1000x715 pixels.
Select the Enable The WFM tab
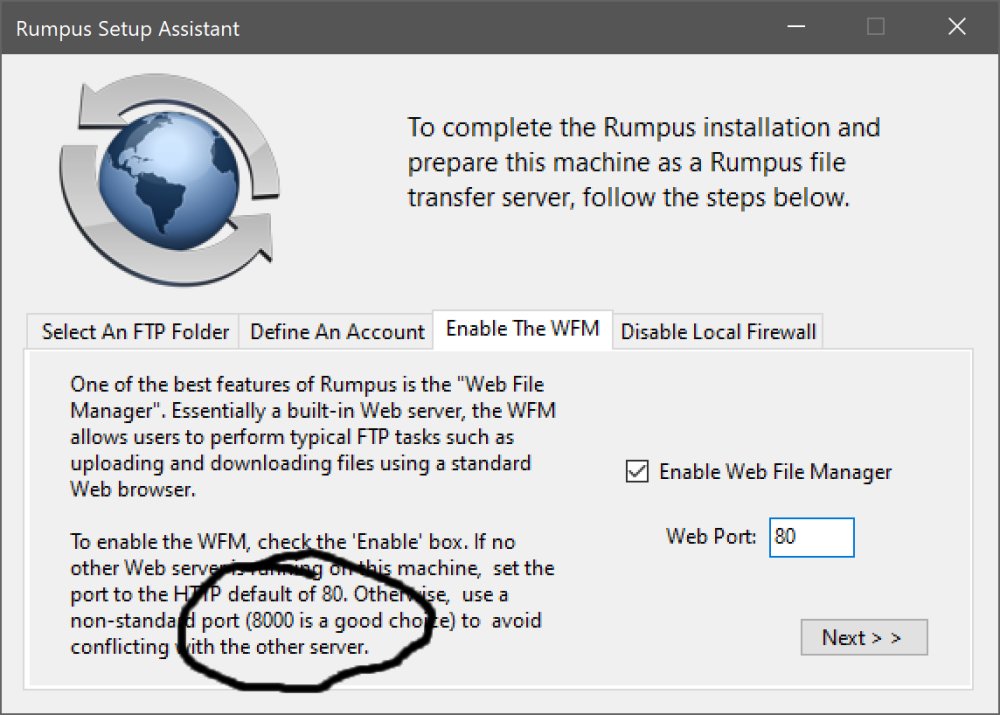point(522,329)
